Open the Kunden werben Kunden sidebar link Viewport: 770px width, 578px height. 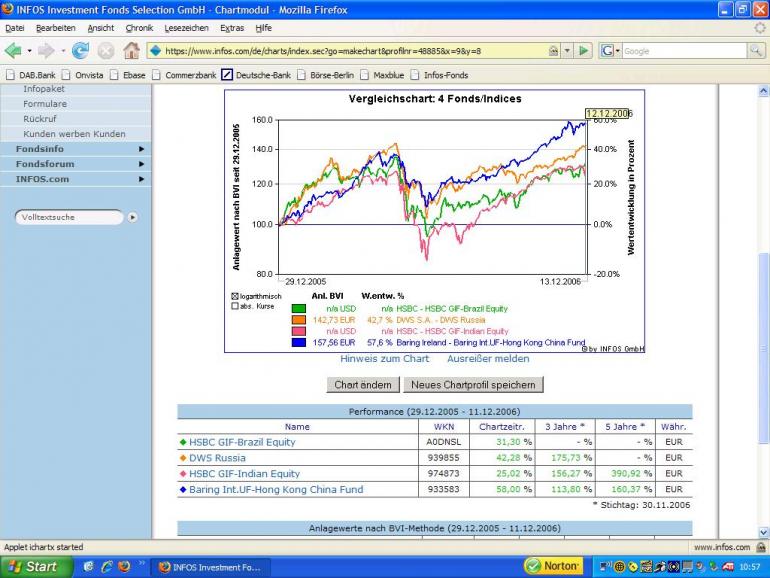74,134
